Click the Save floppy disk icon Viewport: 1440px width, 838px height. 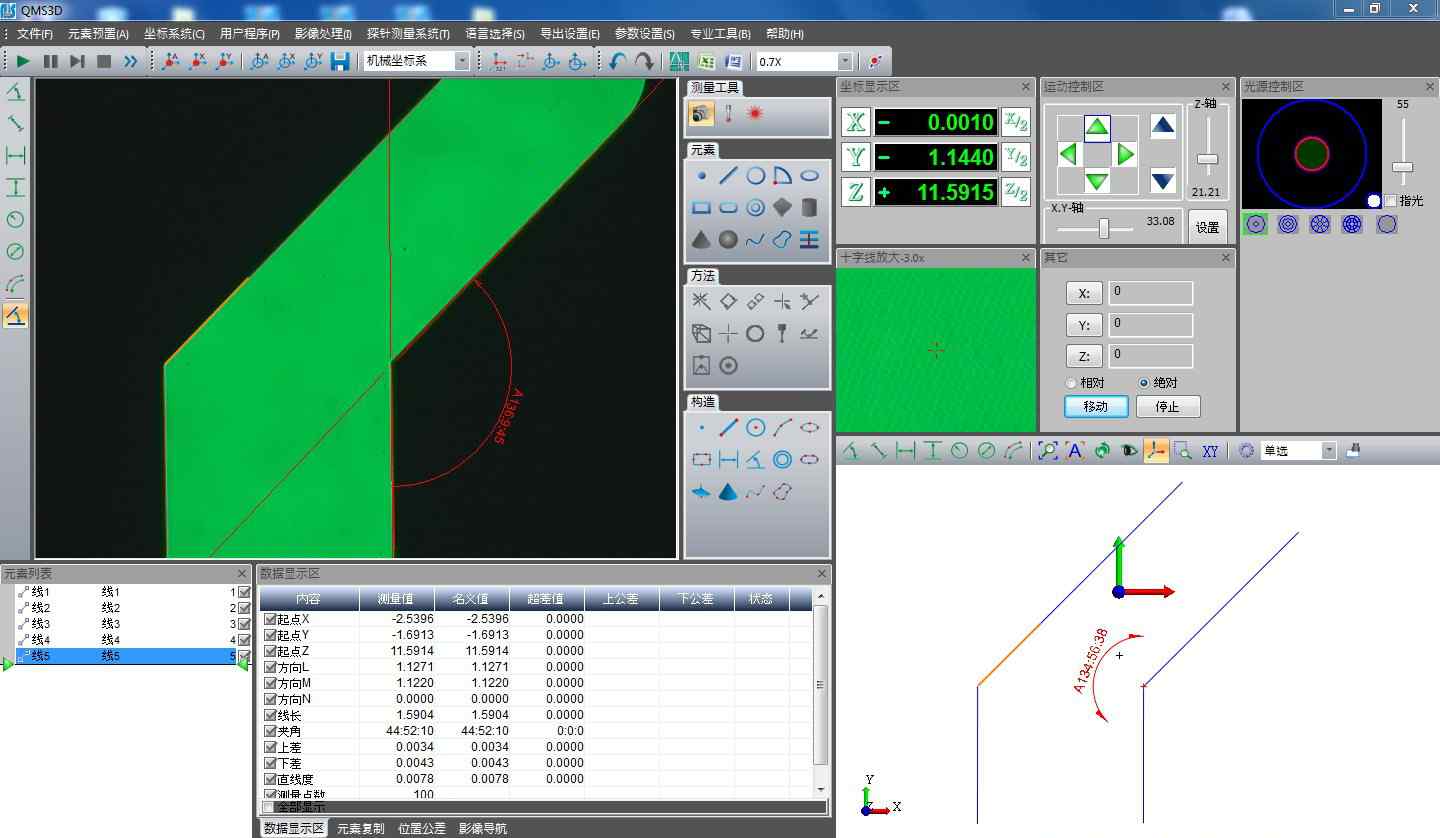coord(340,61)
